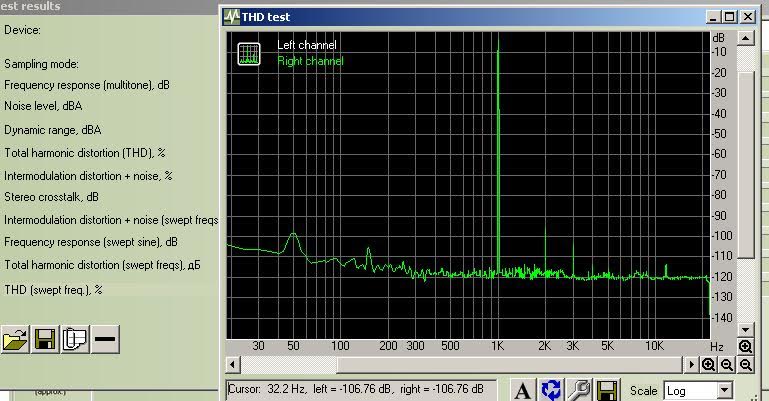The height and width of the screenshot is (401, 769).
Task: Copy results using the pages icon
Action: [x=75, y=339]
